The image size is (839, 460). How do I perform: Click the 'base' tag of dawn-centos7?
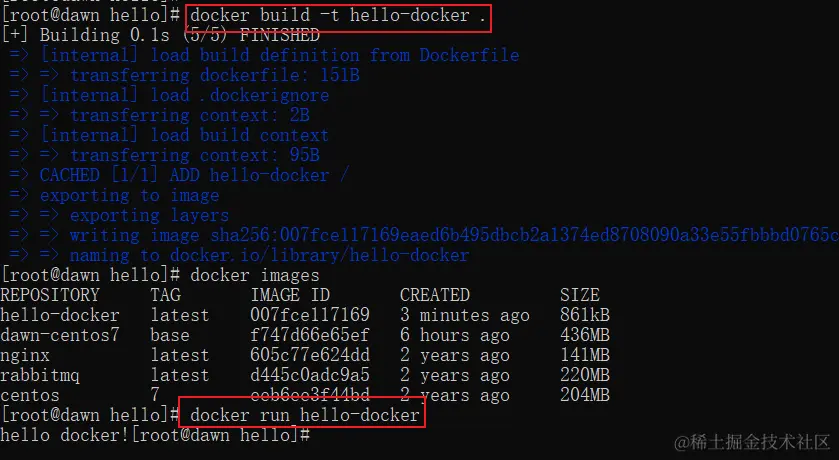click(171, 335)
